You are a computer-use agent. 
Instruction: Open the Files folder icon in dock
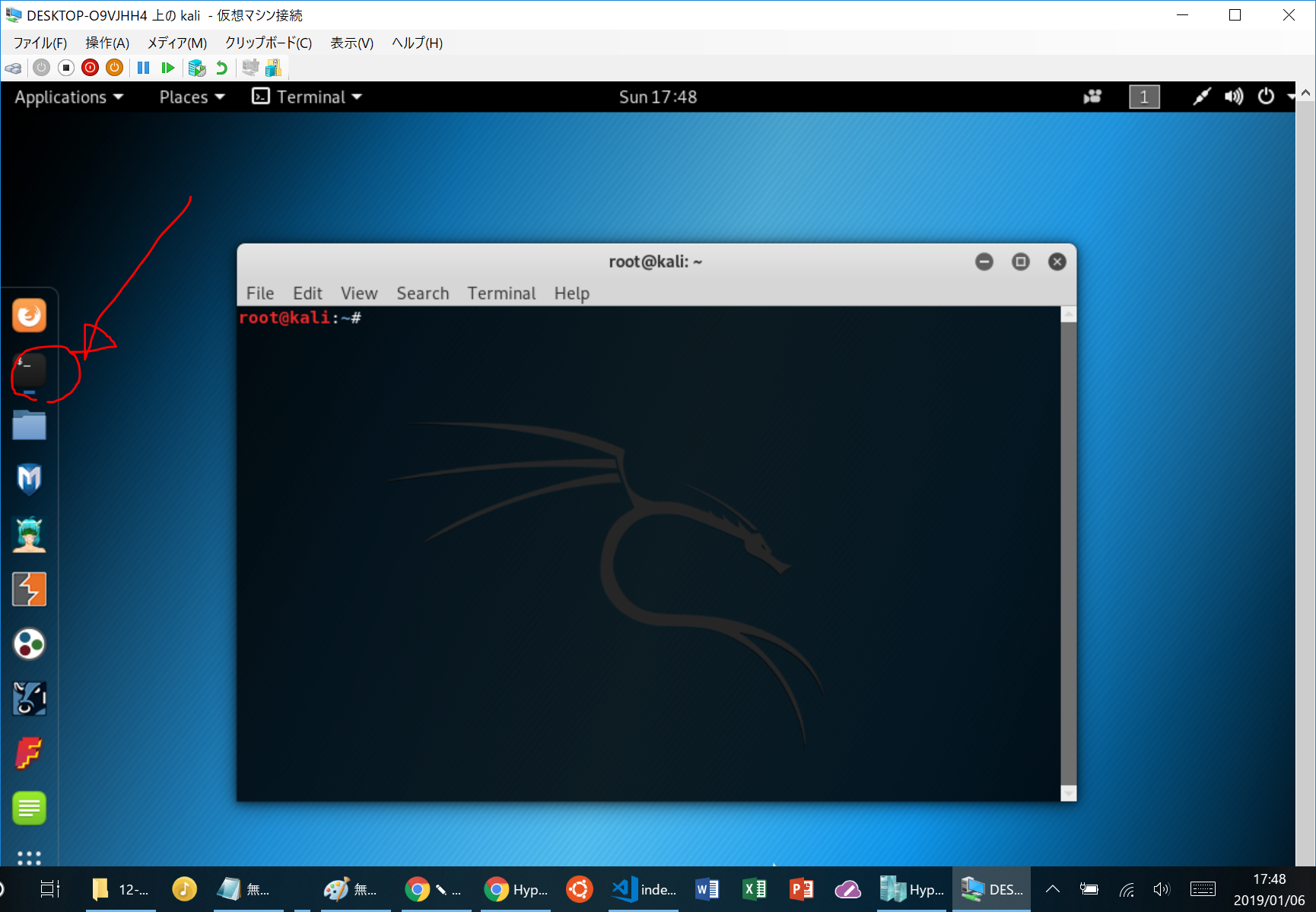click(30, 425)
